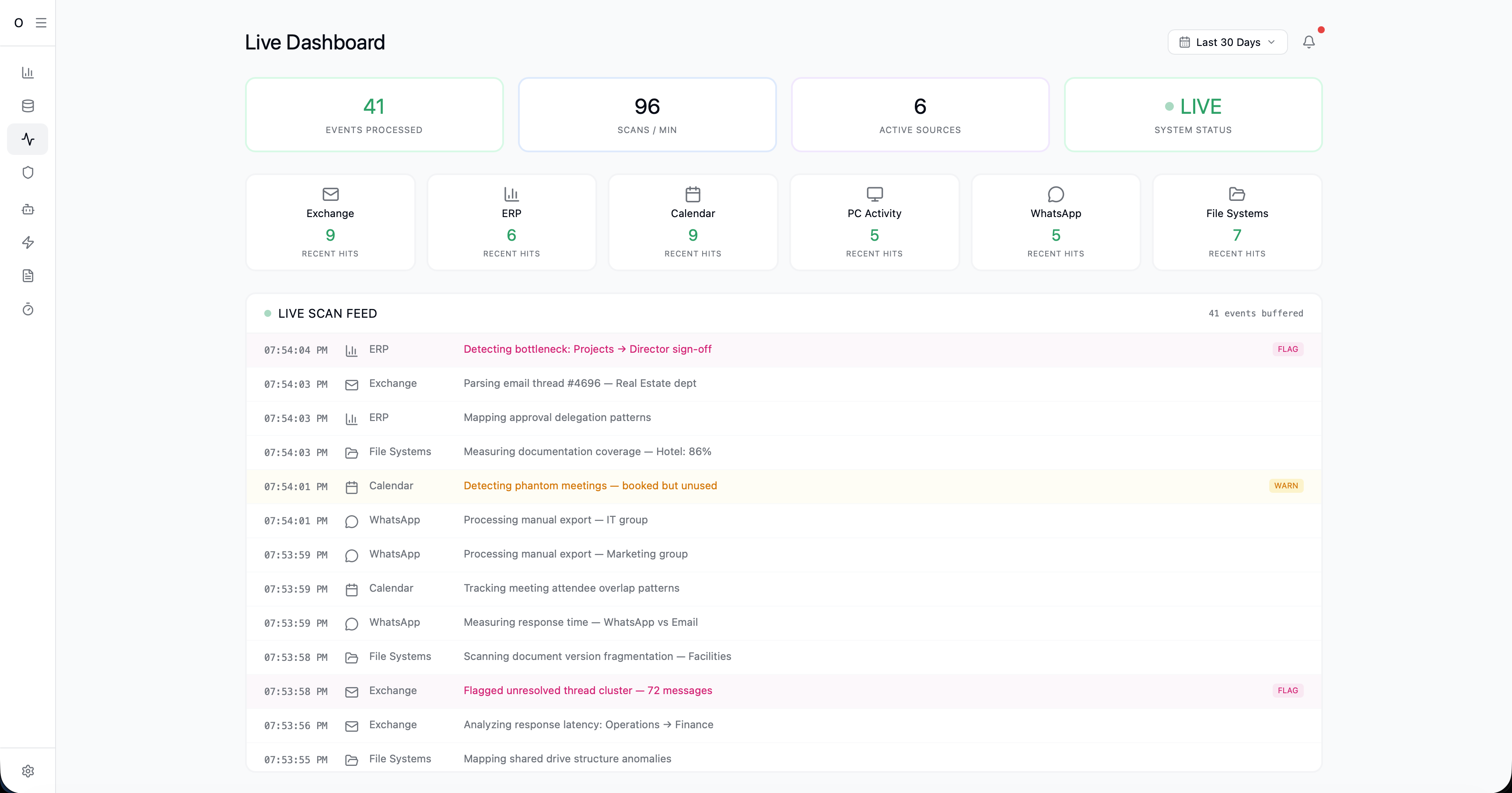Image resolution: width=1512 pixels, height=793 pixels.
Task: Open the Events Processed stat card
Action: coord(374,115)
